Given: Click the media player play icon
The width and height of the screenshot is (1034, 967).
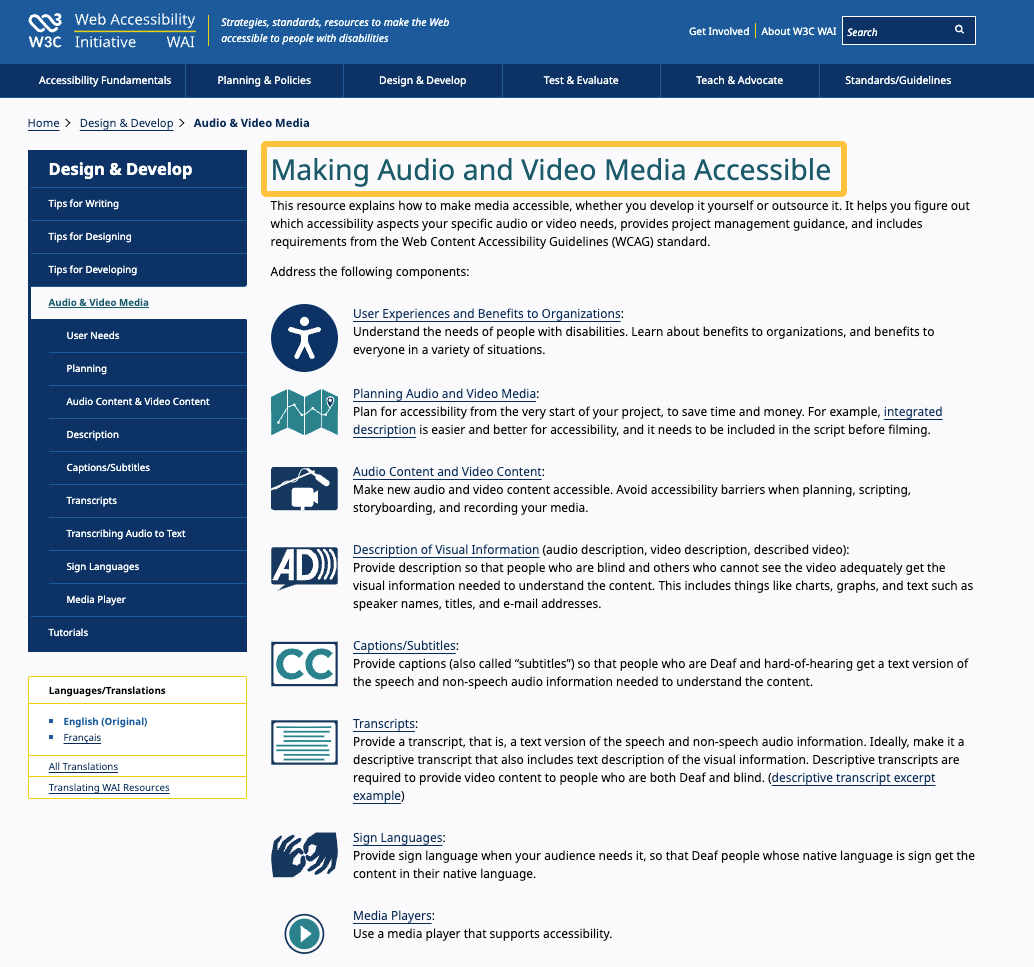Looking at the screenshot, I should pyautogui.click(x=304, y=934).
